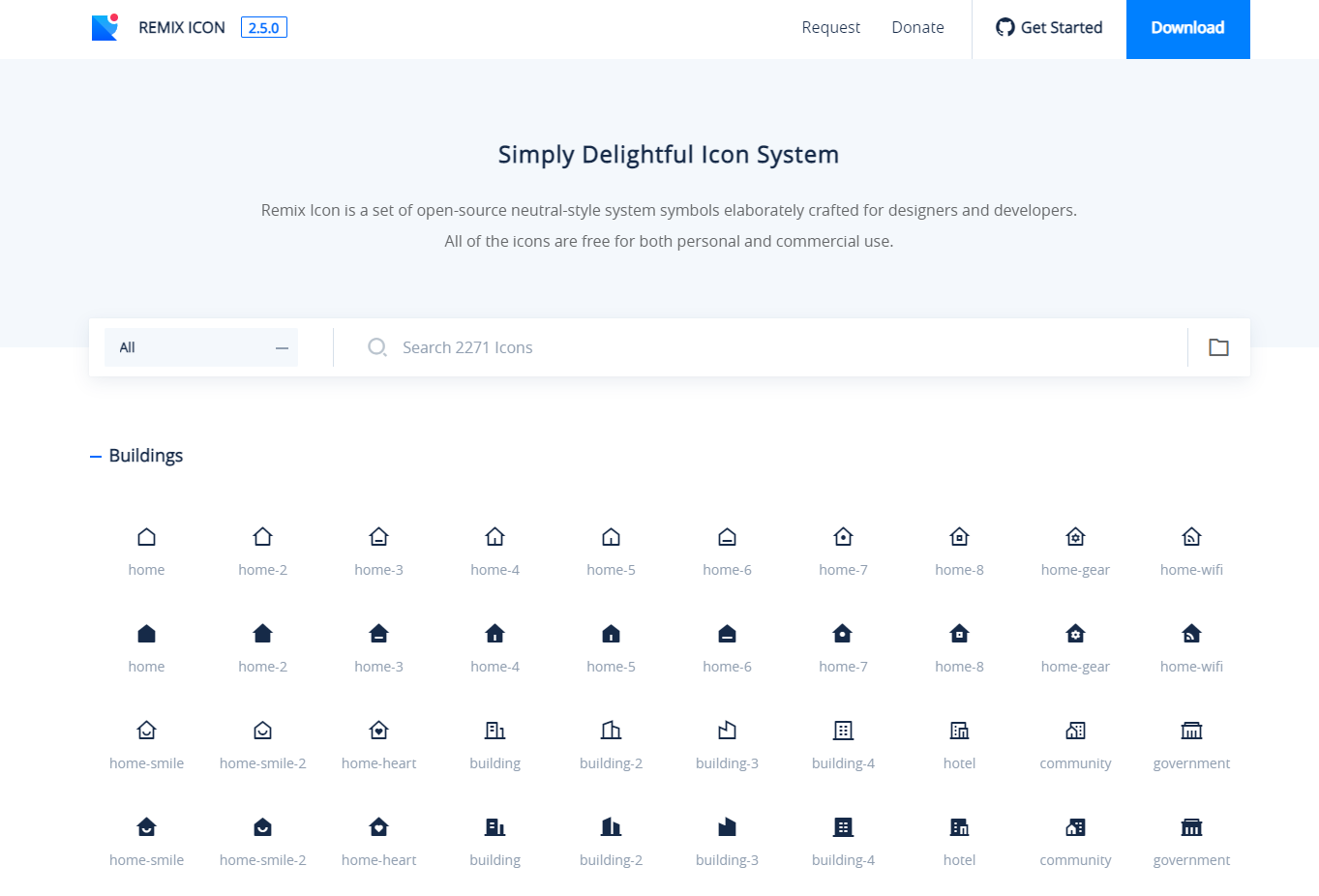
Task: Select the outlined home-heart icon
Action: [378, 731]
